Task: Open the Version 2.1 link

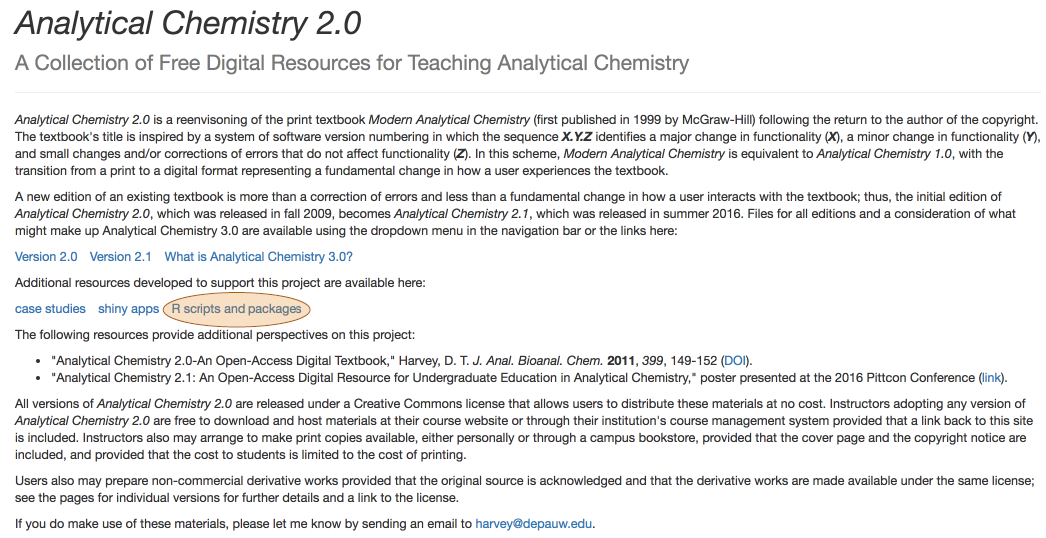Action: [121, 257]
